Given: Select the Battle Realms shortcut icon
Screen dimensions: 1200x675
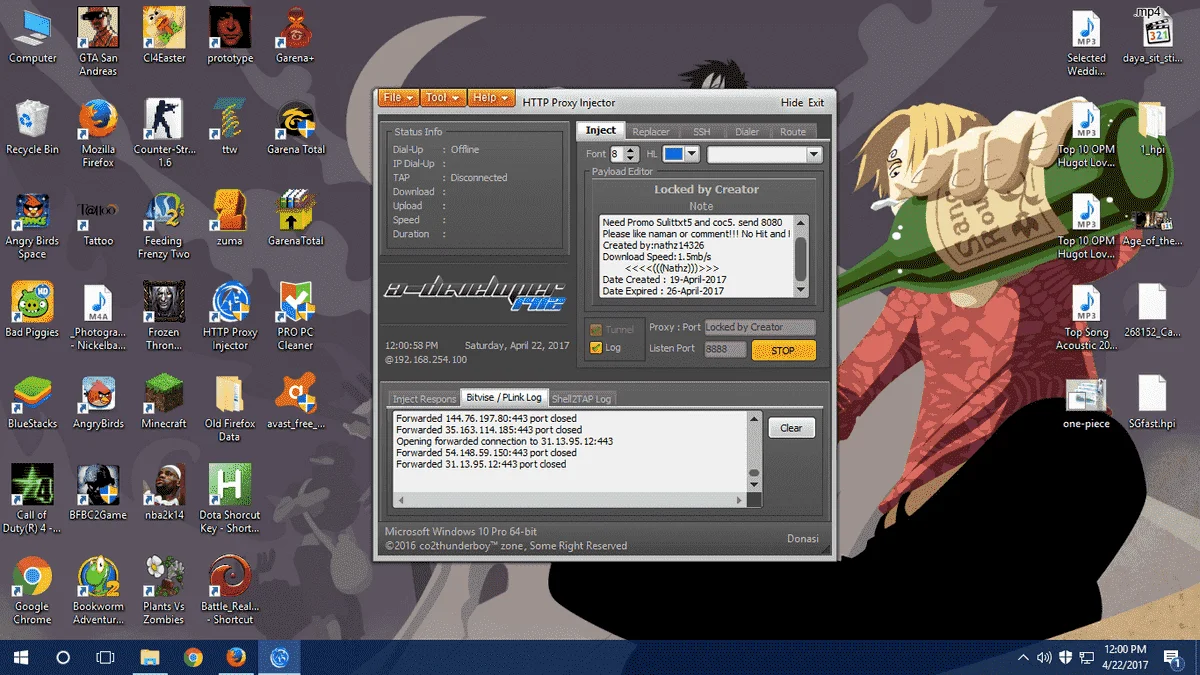Looking at the screenshot, I should click(x=230, y=591).
